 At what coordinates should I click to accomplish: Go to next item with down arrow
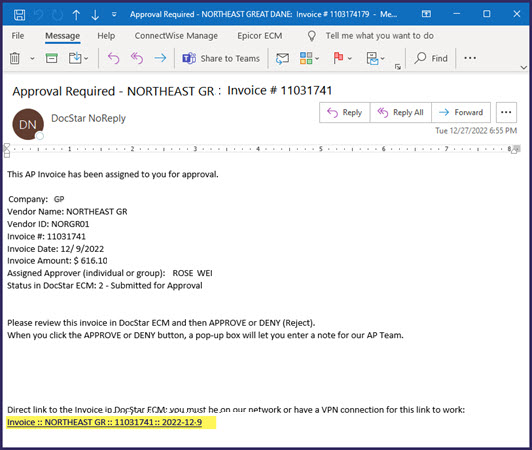click(95, 15)
